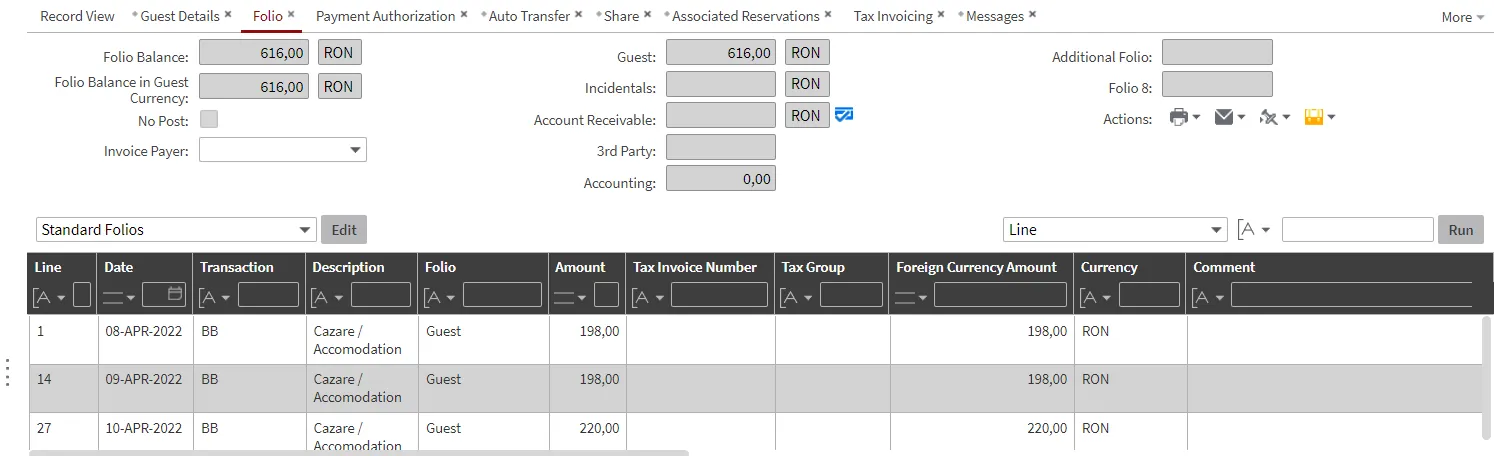This screenshot has width=1494, height=456.
Task: Switch to the Payment Authorization tab
Action: (385, 16)
